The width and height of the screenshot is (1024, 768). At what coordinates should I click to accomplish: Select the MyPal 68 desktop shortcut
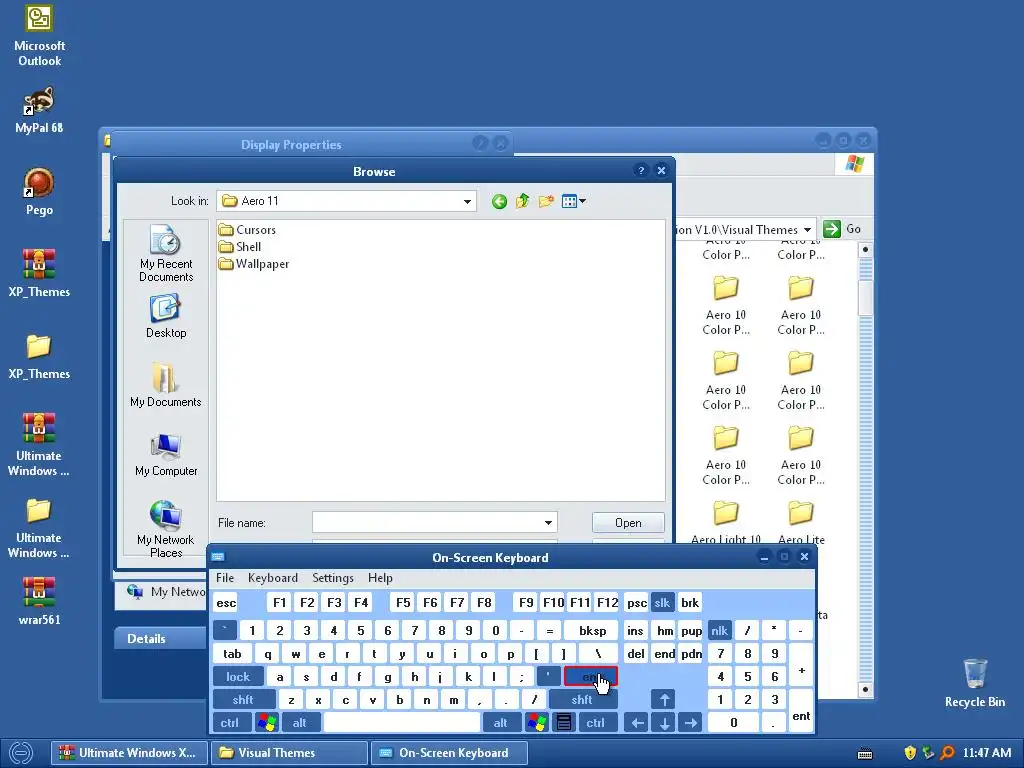tap(39, 110)
